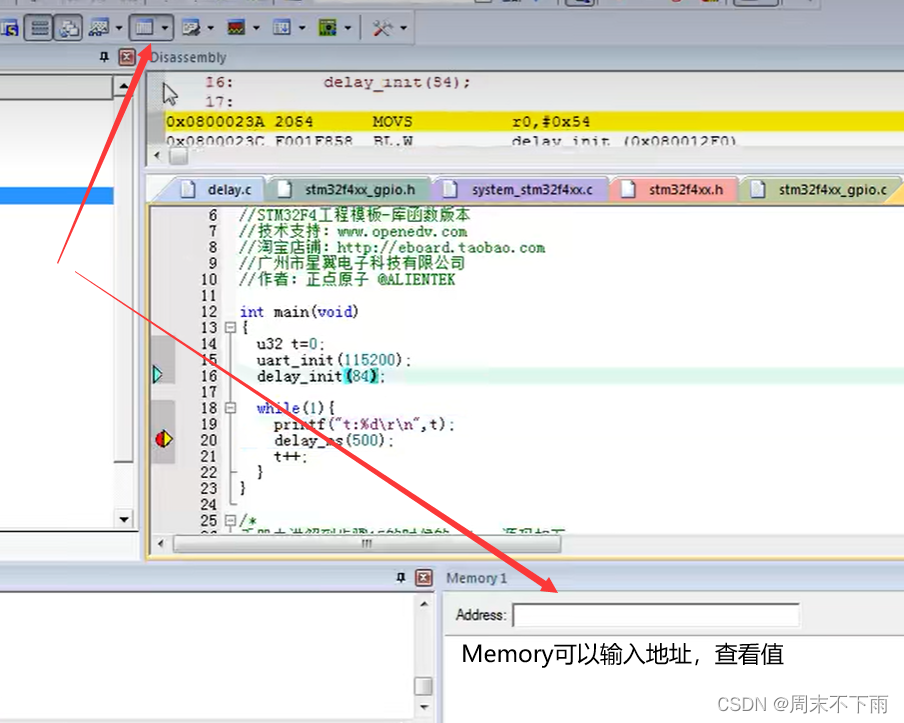Expand the Toolbox dropdown arrow
The image size is (904, 723).
pos(404,28)
